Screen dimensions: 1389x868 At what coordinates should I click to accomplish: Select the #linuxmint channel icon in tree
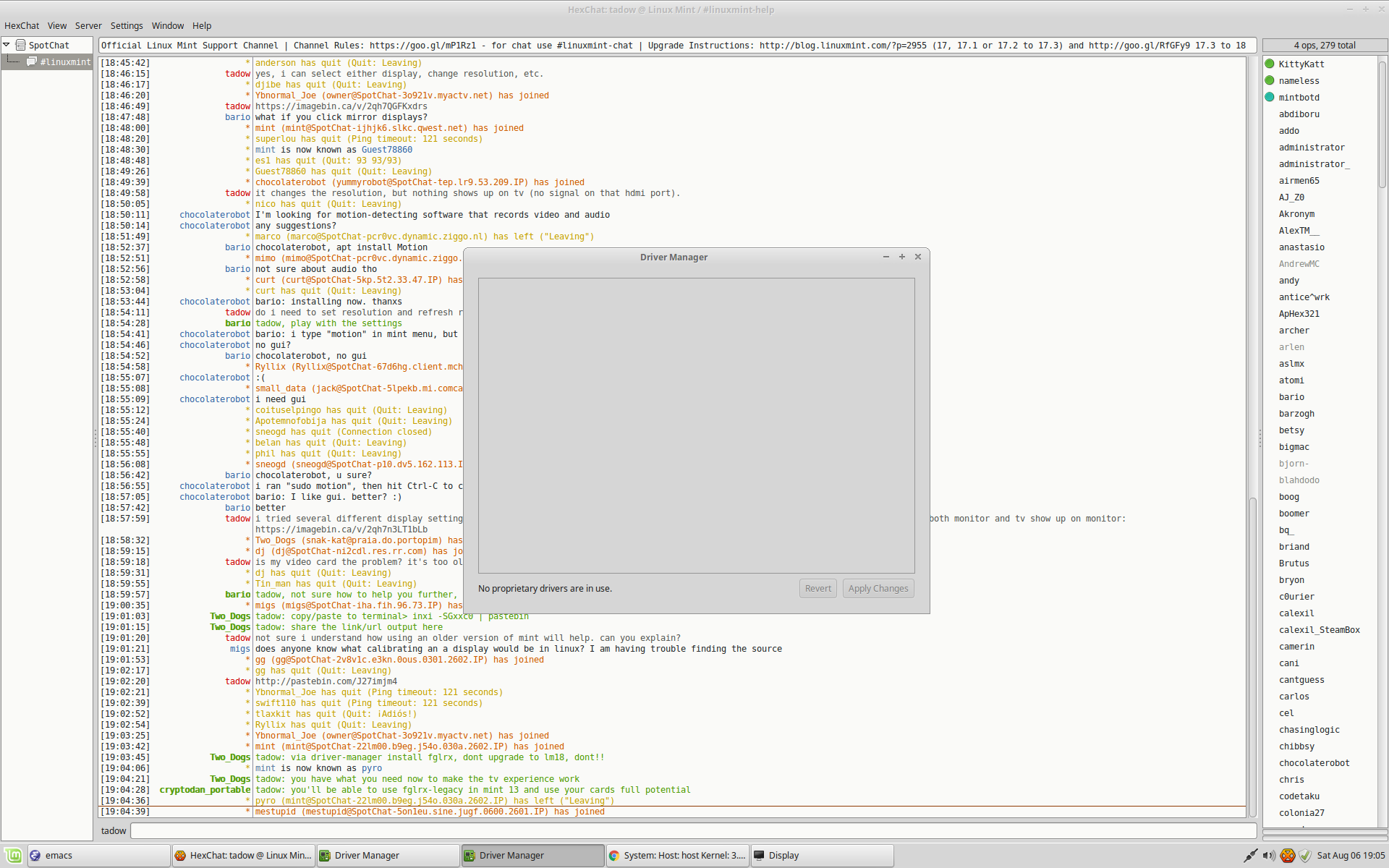(x=32, y=61)
